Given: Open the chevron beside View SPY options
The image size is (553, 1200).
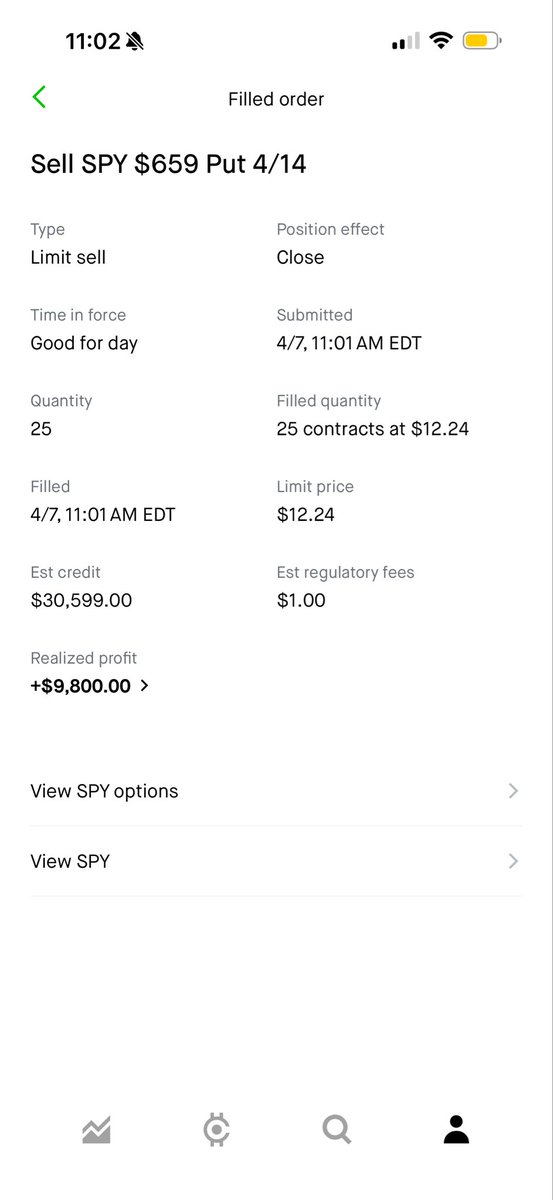Looking at the screenshot, I should (x=513, y=791).
